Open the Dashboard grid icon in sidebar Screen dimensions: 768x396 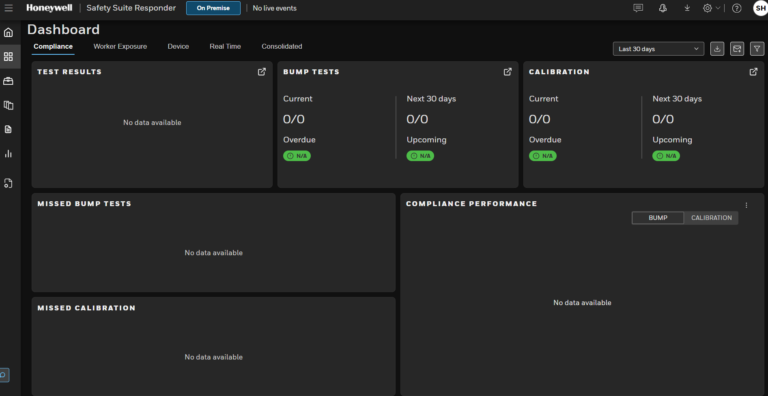[8, 57]
